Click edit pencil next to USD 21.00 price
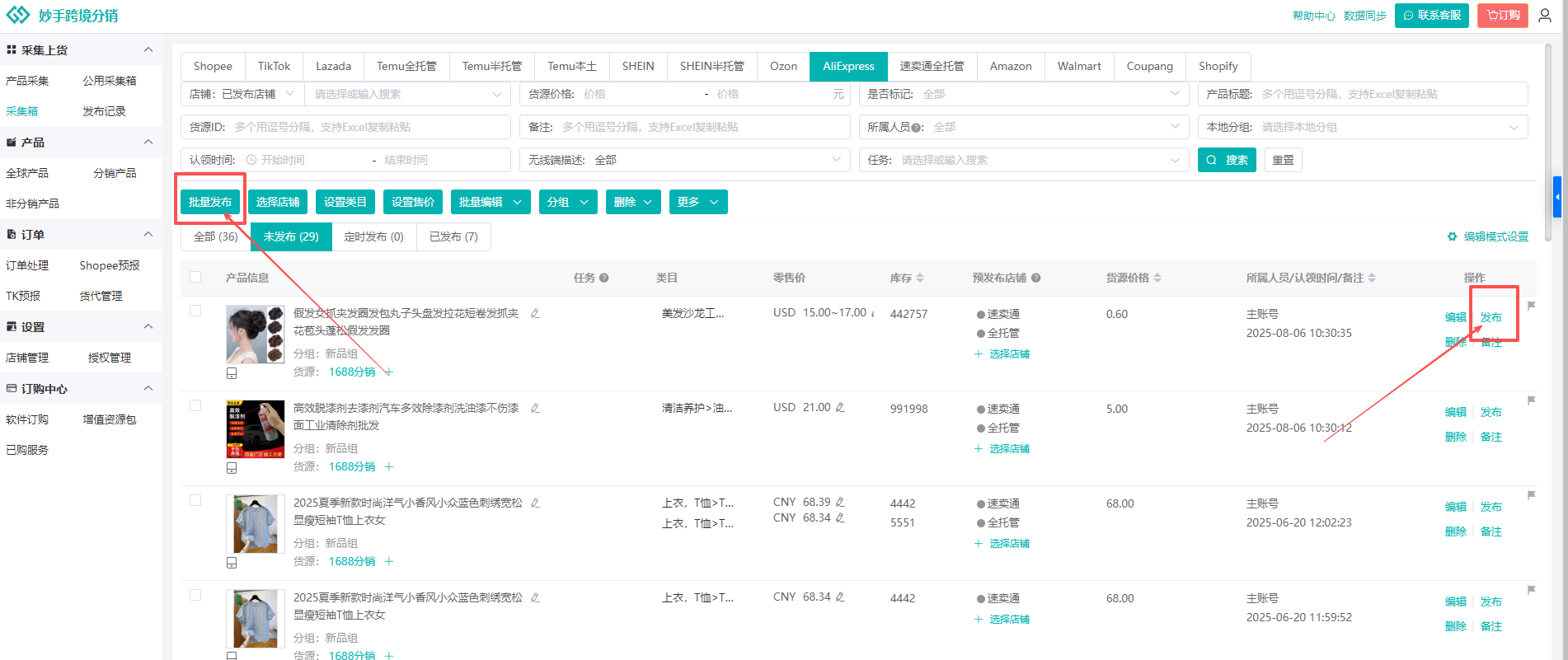Image resolution: width=1568 pixels, height=660 pixels. pyautogui.click(x=840, y=408)
